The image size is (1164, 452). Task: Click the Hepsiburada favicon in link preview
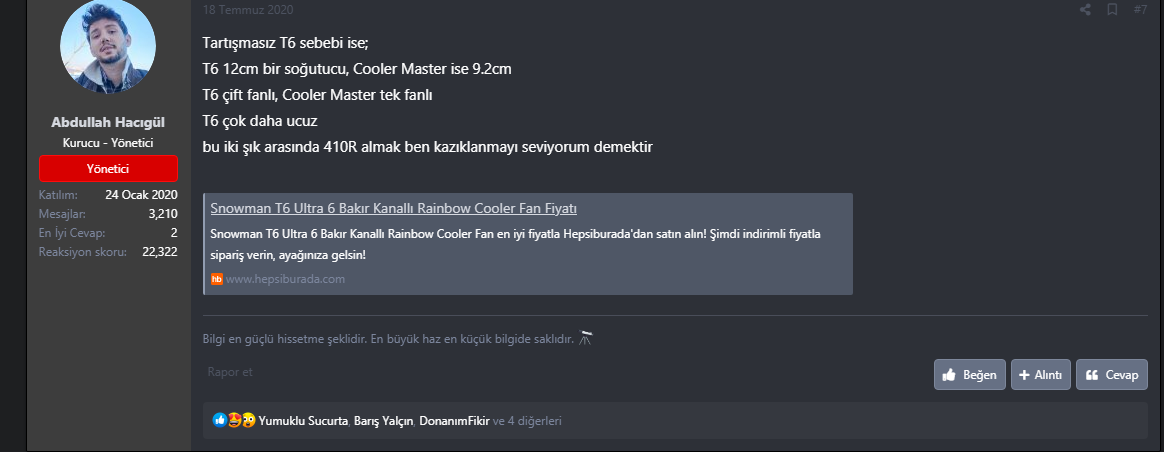click(216, 279)
